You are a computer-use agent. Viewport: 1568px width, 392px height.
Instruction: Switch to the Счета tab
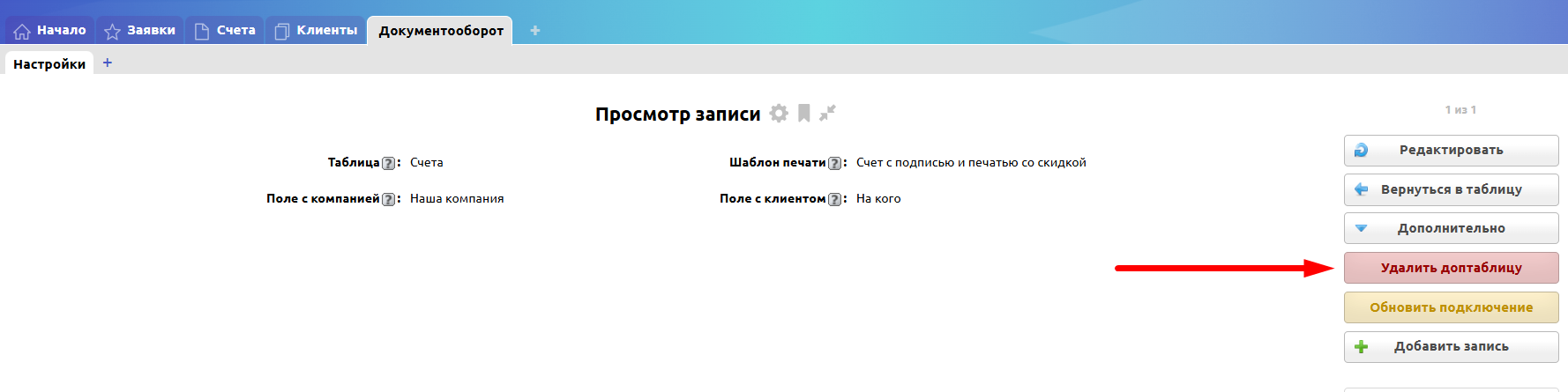click(x=225, y=31)
